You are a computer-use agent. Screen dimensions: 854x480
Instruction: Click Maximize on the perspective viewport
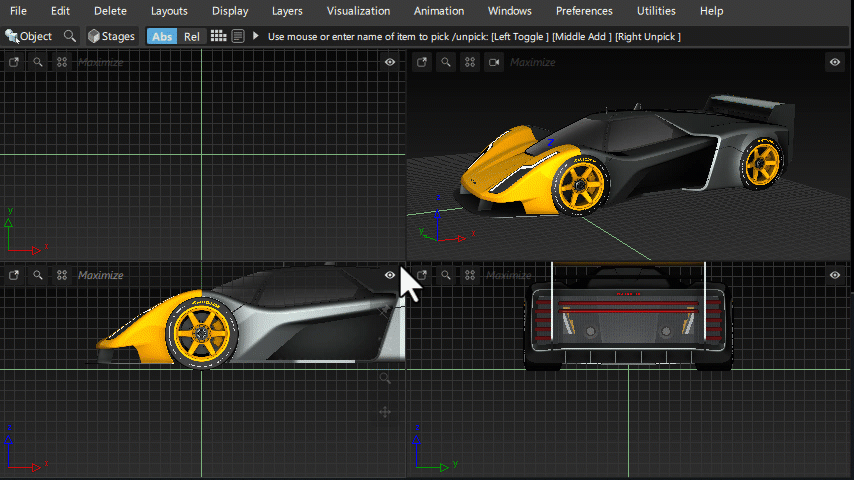tap(533, 62)
